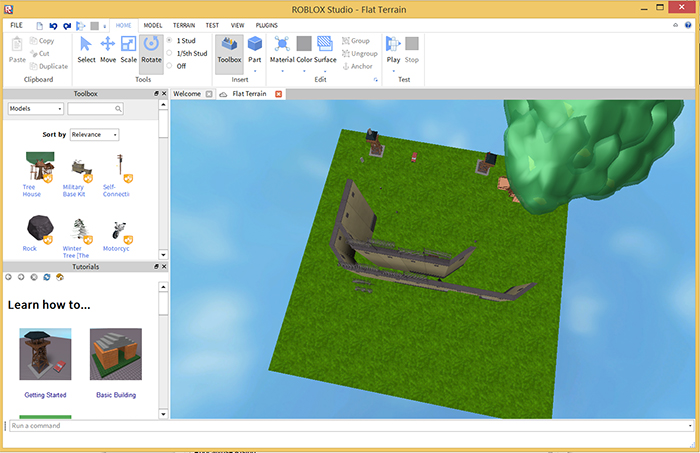Click the Stop test button
Viewport: 700px width, 453px height.
pos(412,50)
